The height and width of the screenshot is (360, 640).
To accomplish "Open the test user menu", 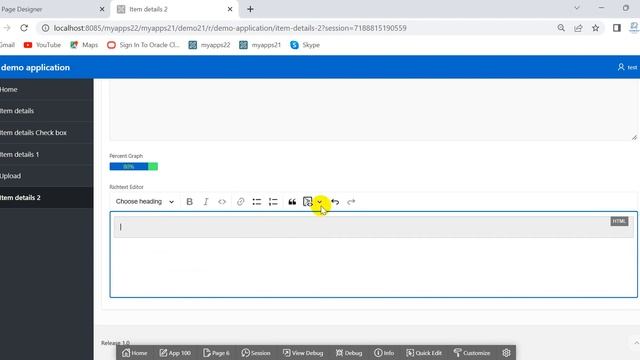I will [x=628, y=67].
